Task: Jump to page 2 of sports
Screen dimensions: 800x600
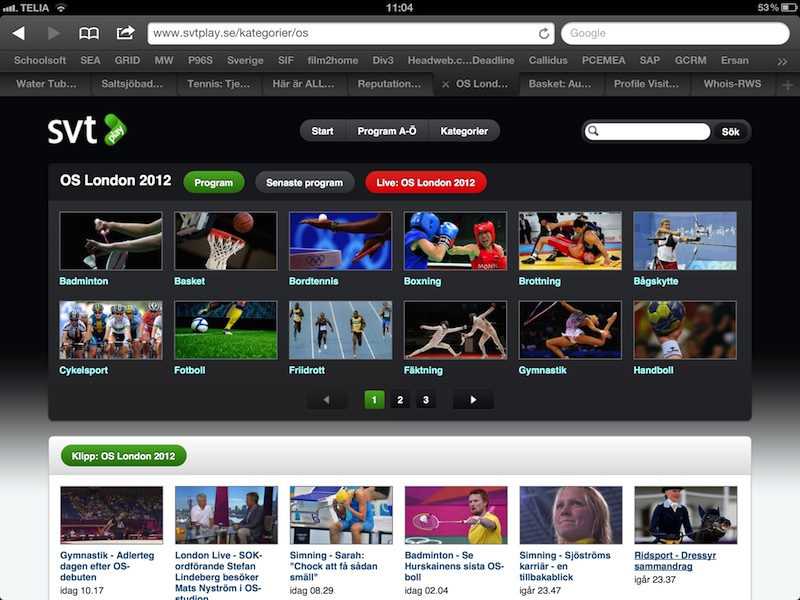Action: (x=400, y=399)
